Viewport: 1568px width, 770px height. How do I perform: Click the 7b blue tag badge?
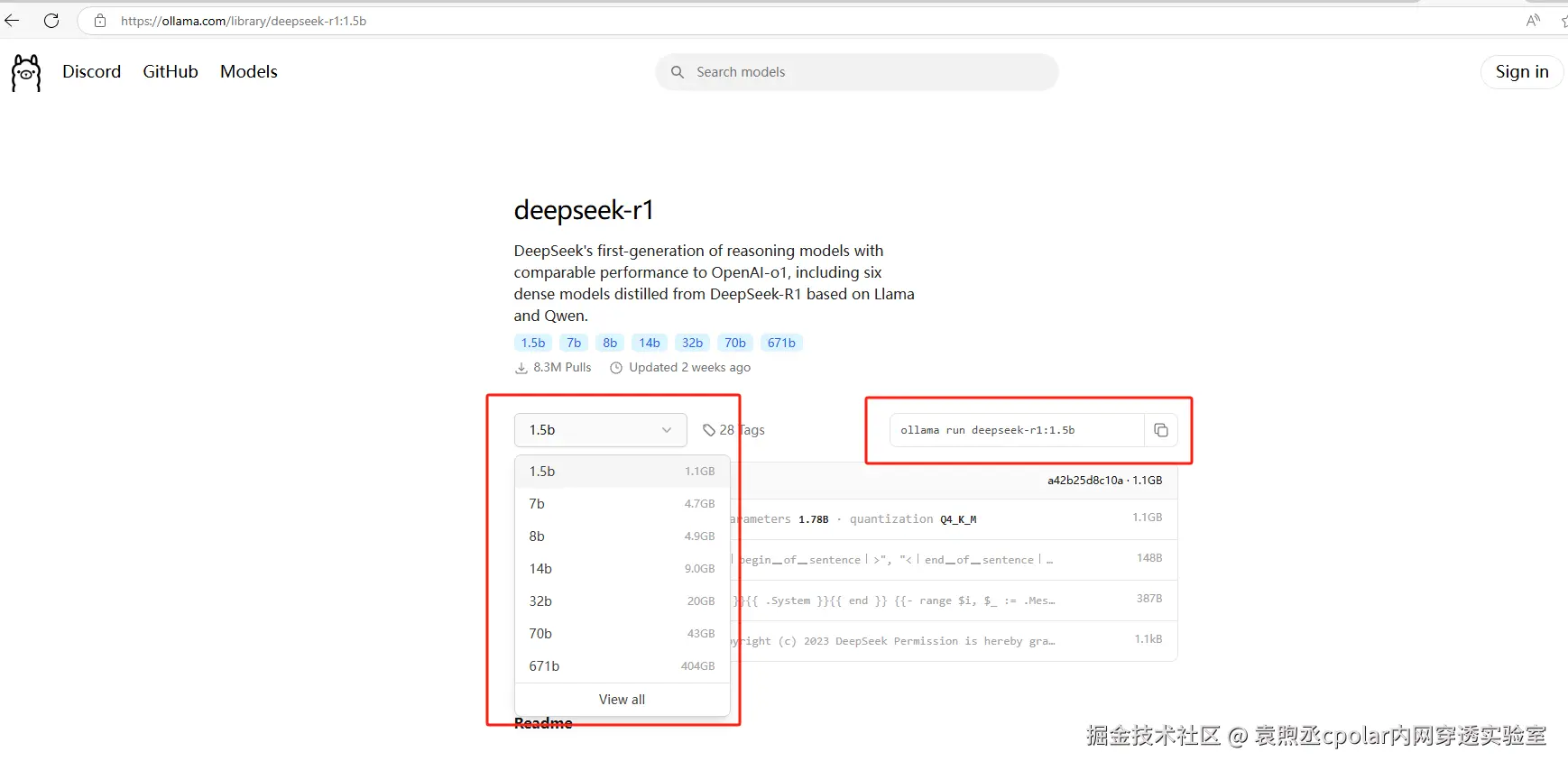[x=574, y=343]
